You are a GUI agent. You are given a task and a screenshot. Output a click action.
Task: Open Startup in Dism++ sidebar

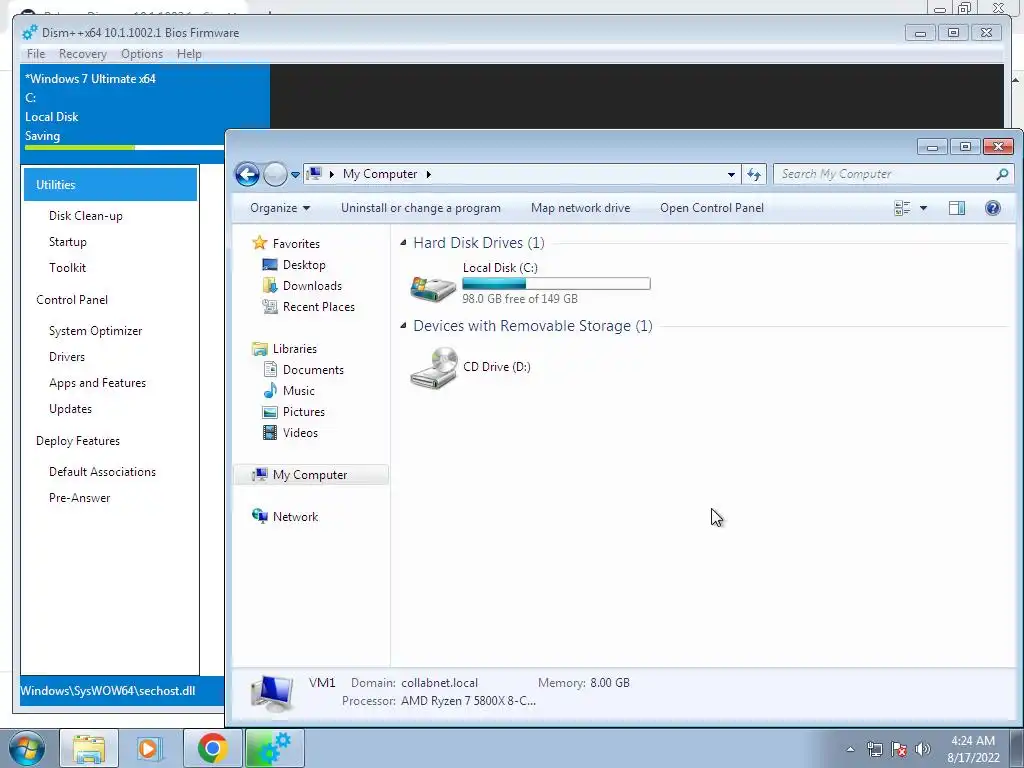[x=67, y=242]
